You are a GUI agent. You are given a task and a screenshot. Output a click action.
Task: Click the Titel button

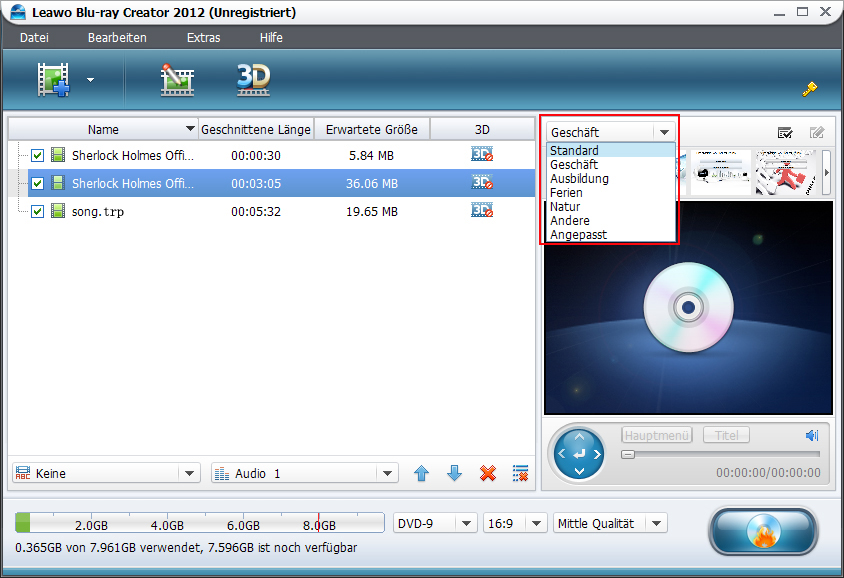(x=726, y=435)
